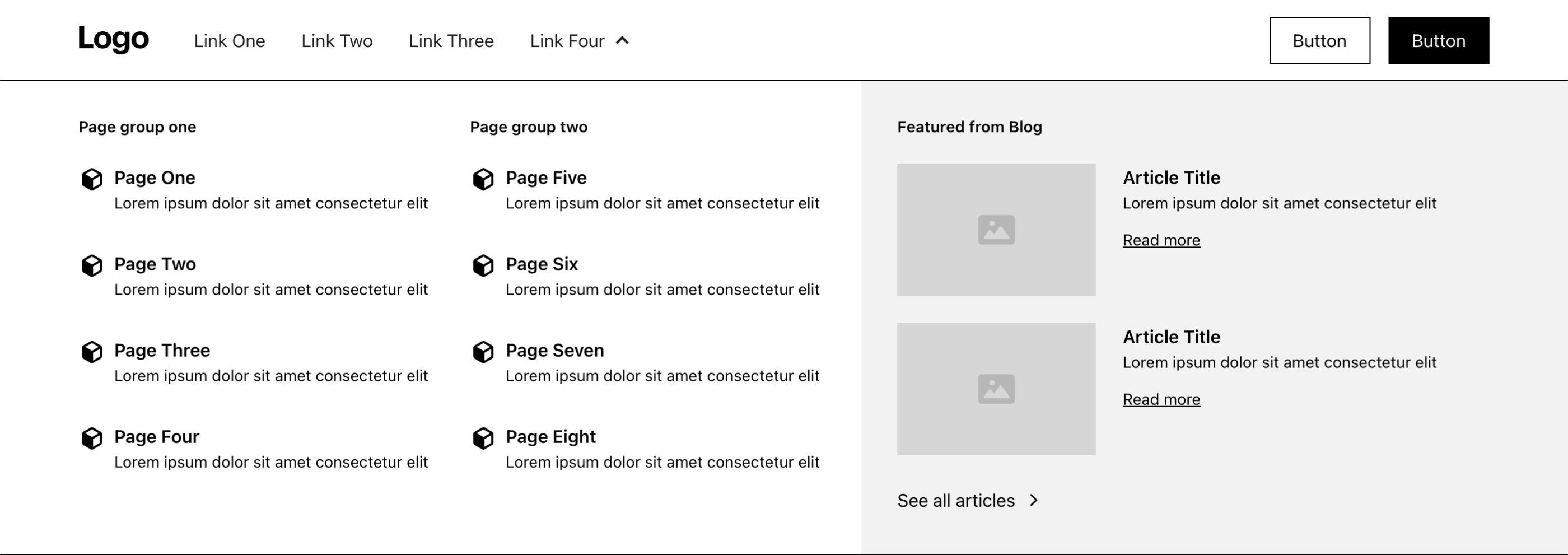The image size is (1568, 555).
Task: Click the Logo to go home
Action: tap(114, 38)
